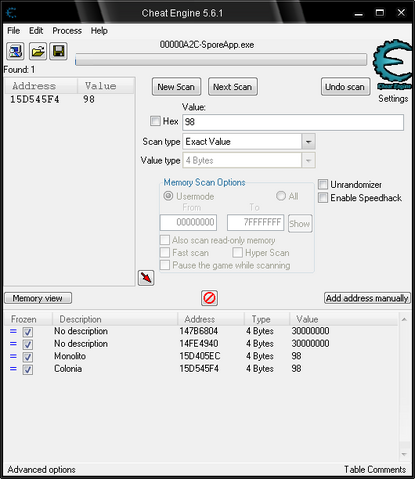415x479 pixels.
Task: Open Cheat Engine logo settings
Action: (392, 64)
